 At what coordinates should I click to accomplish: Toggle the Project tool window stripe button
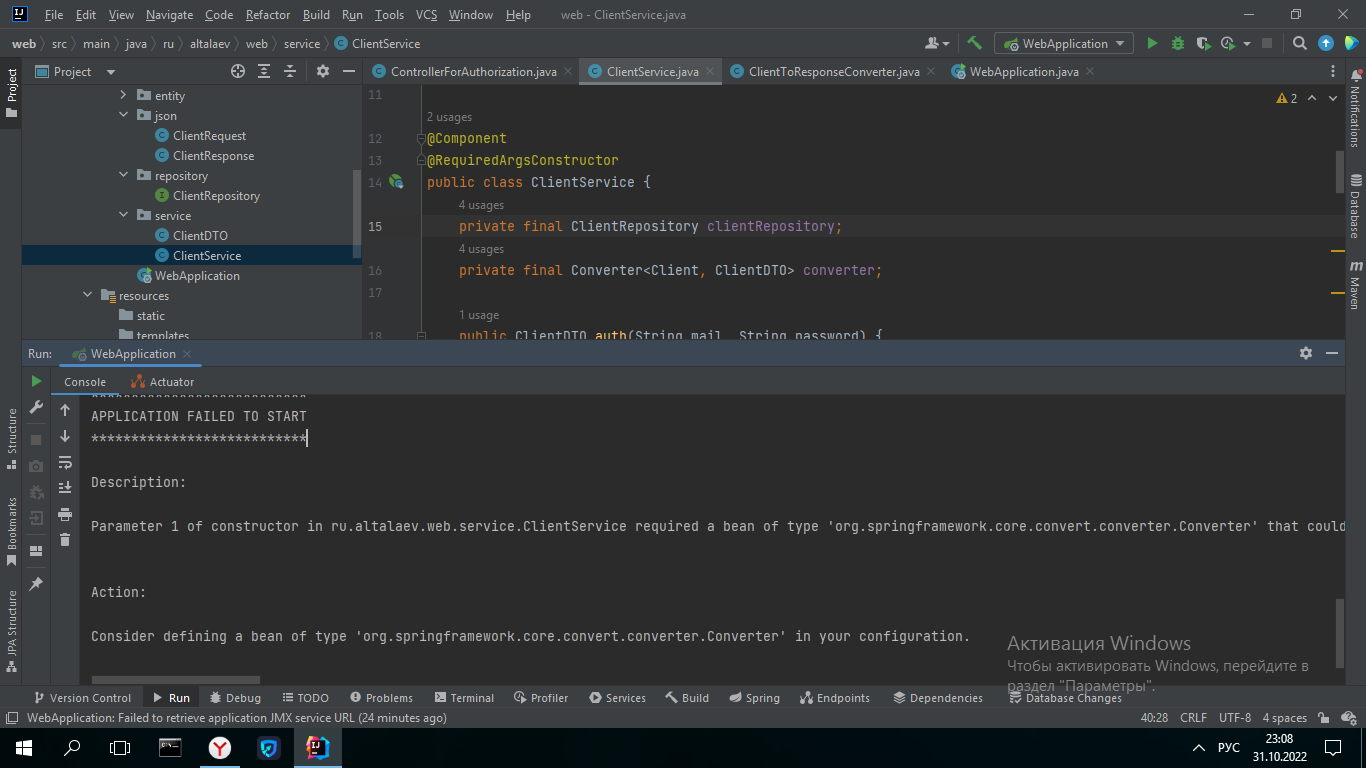12,92
